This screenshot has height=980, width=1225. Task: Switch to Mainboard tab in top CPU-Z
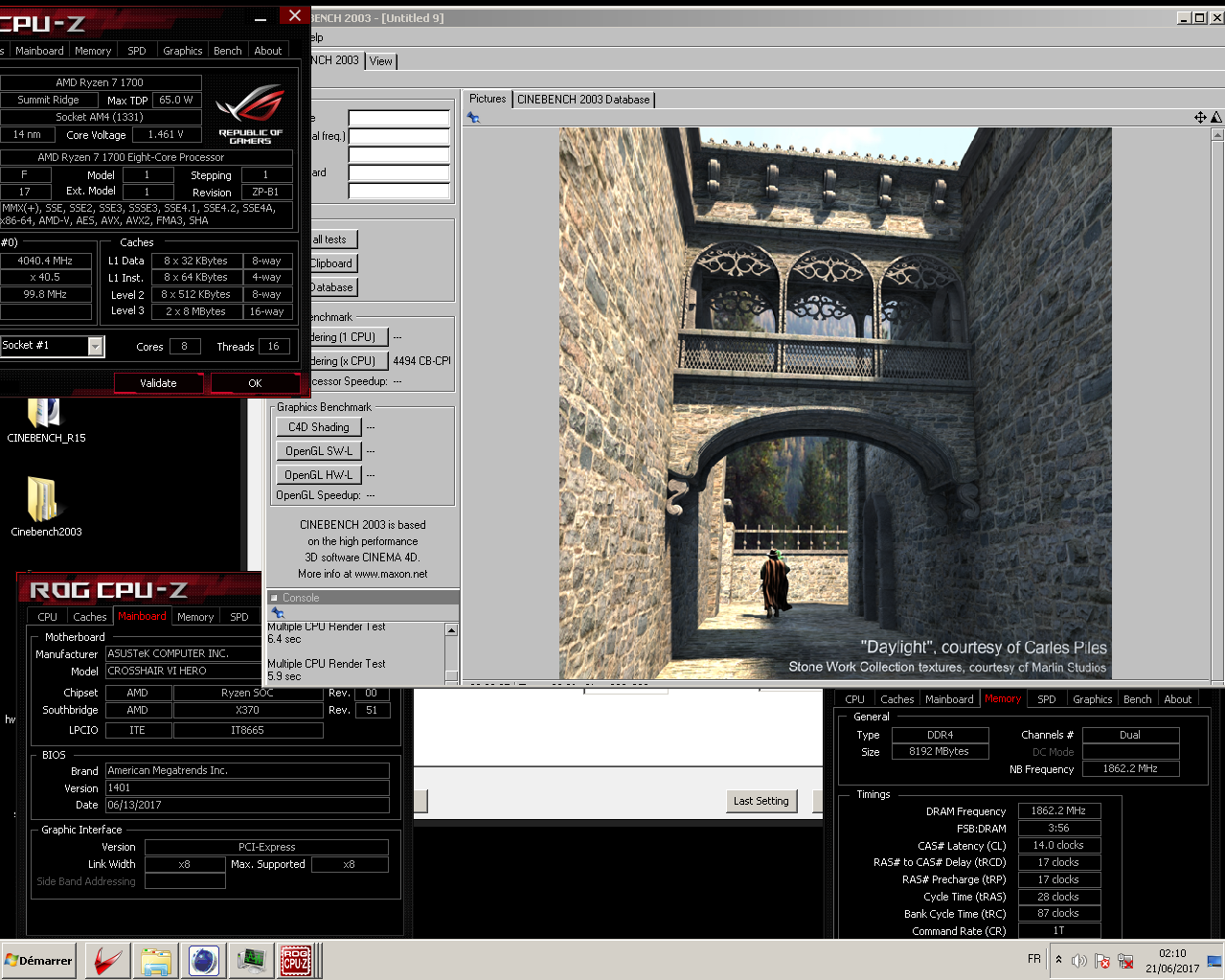click(39, 51)
